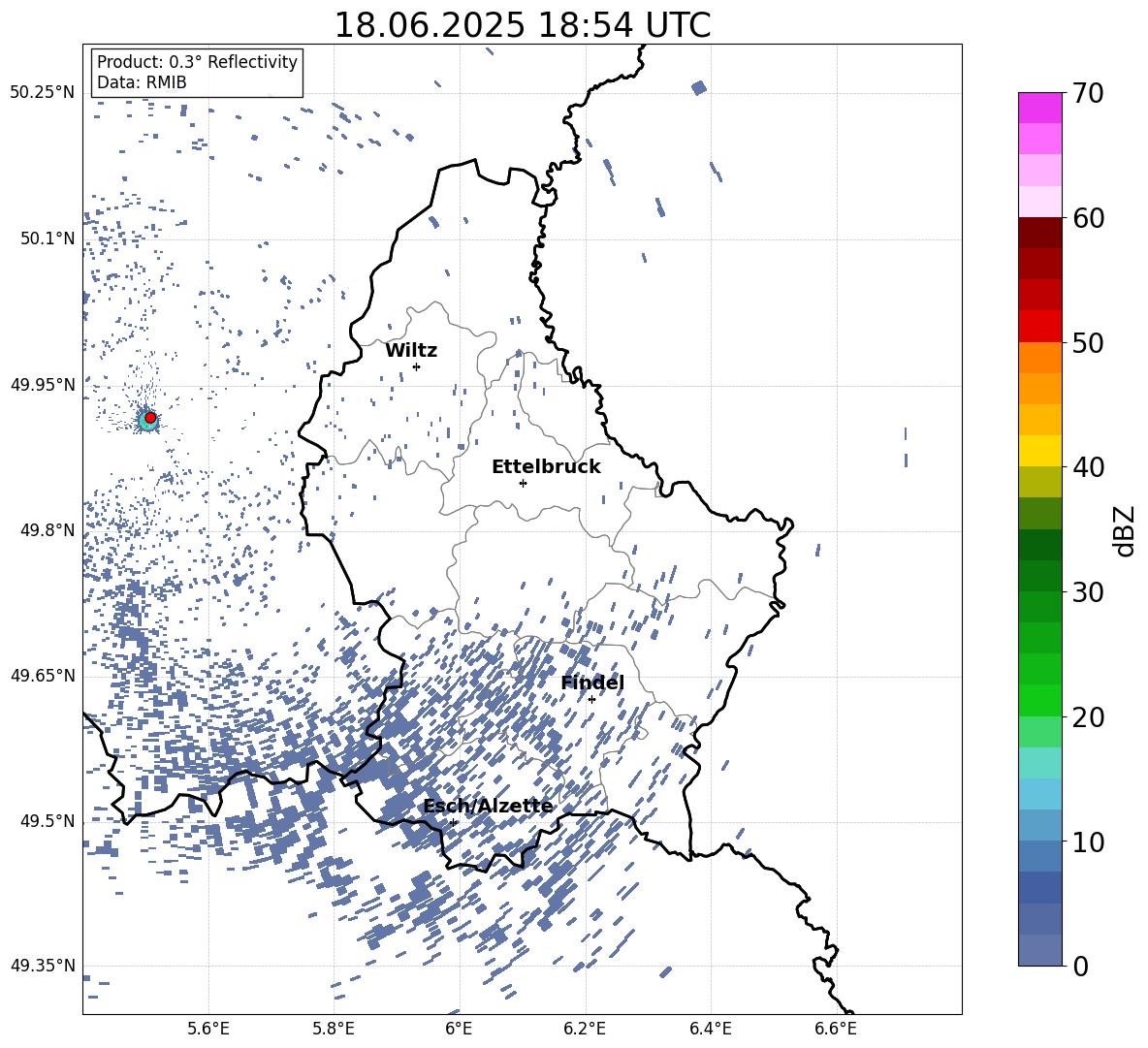The image size is (1148, 1048).
Task: Click the colorbar tick value 20
Action: click(x=1088, y=716)
